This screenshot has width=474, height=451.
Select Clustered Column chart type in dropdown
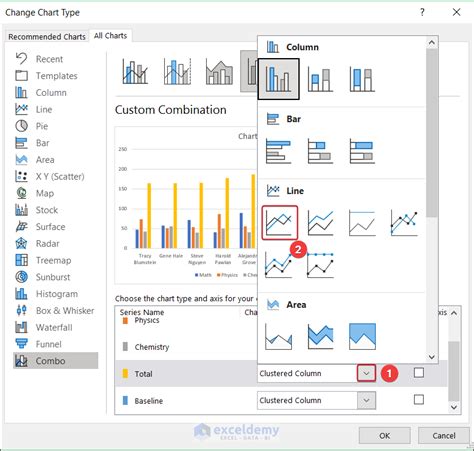pyautogui.click(x=278, y=79)
